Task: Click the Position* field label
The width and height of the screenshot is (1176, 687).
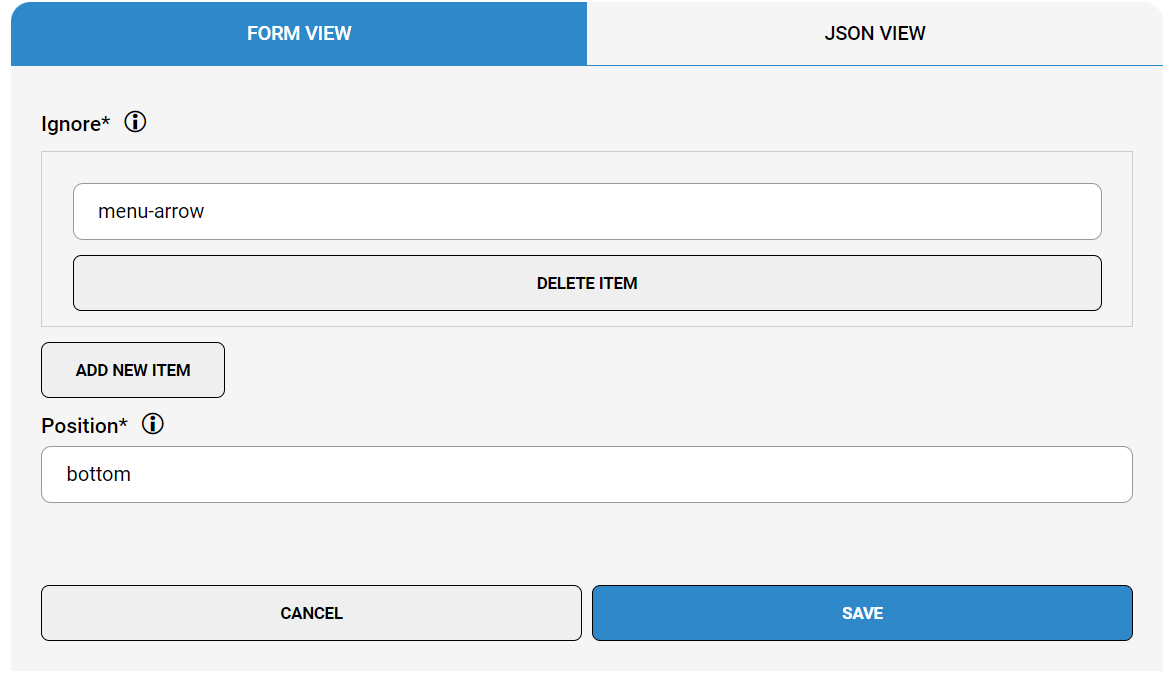Action: [x=84, y=426]
